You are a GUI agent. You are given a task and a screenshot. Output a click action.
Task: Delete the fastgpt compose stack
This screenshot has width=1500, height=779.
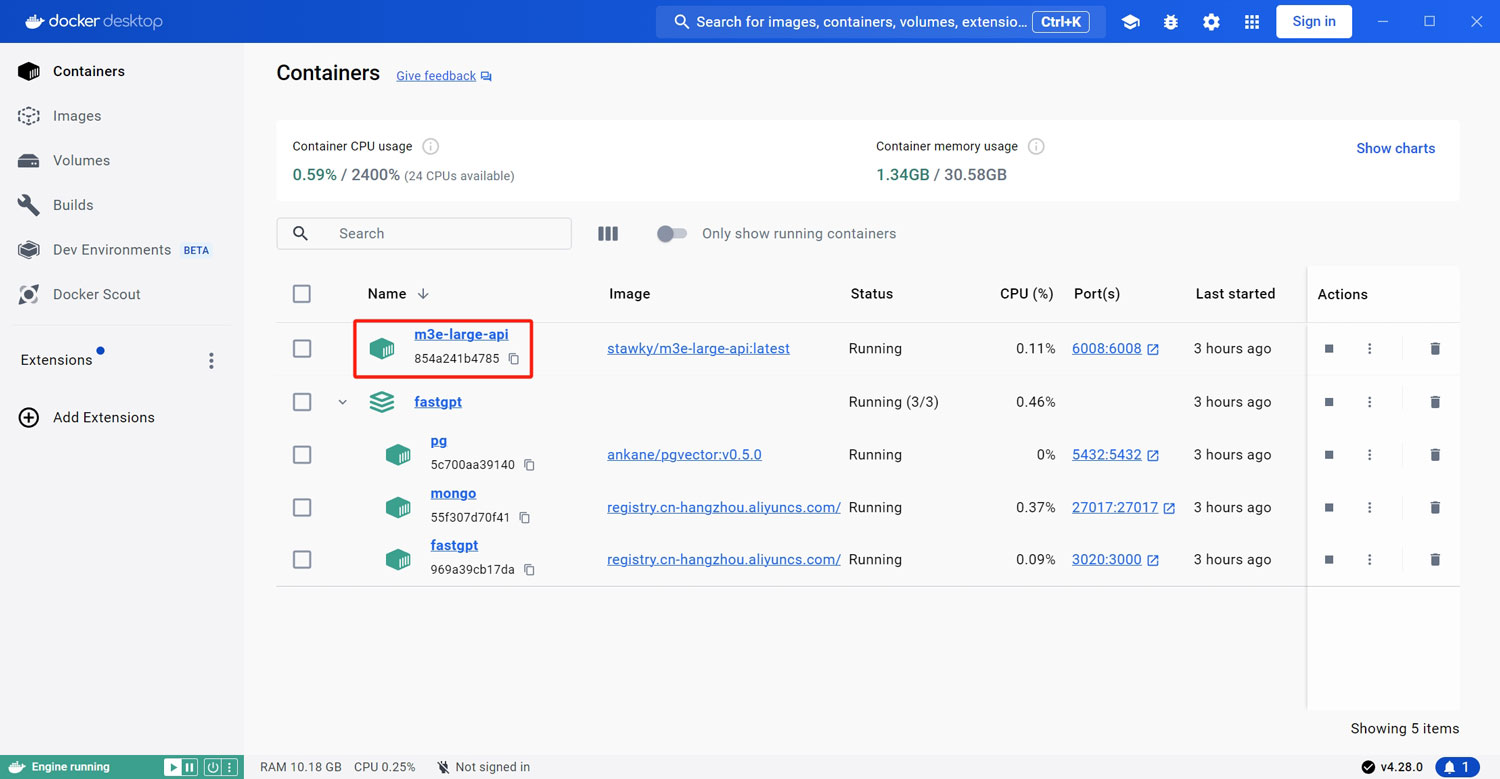(x=1435, y=402)
